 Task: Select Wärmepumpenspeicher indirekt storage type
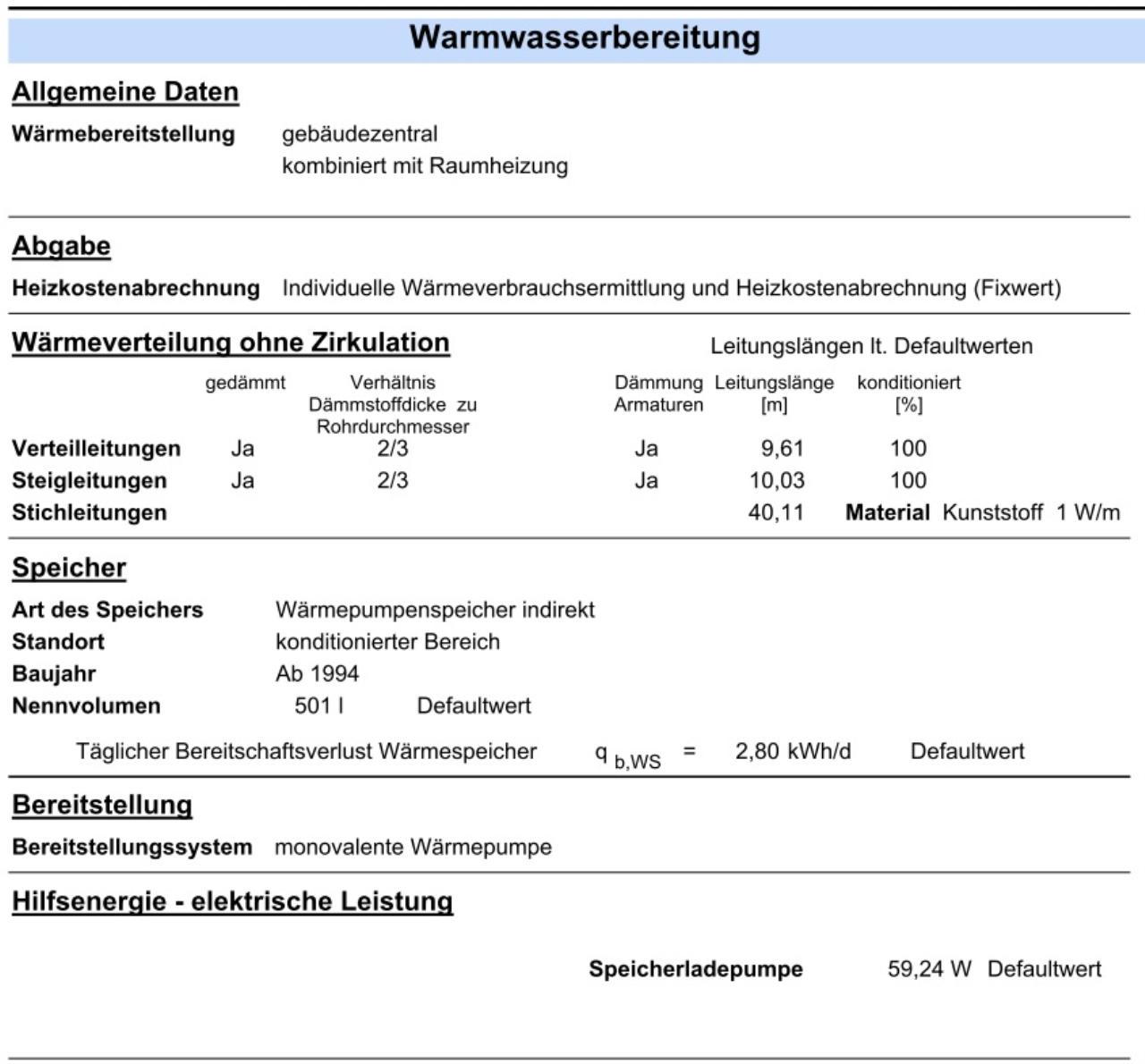pyautogui.click(x=435, y=610)
